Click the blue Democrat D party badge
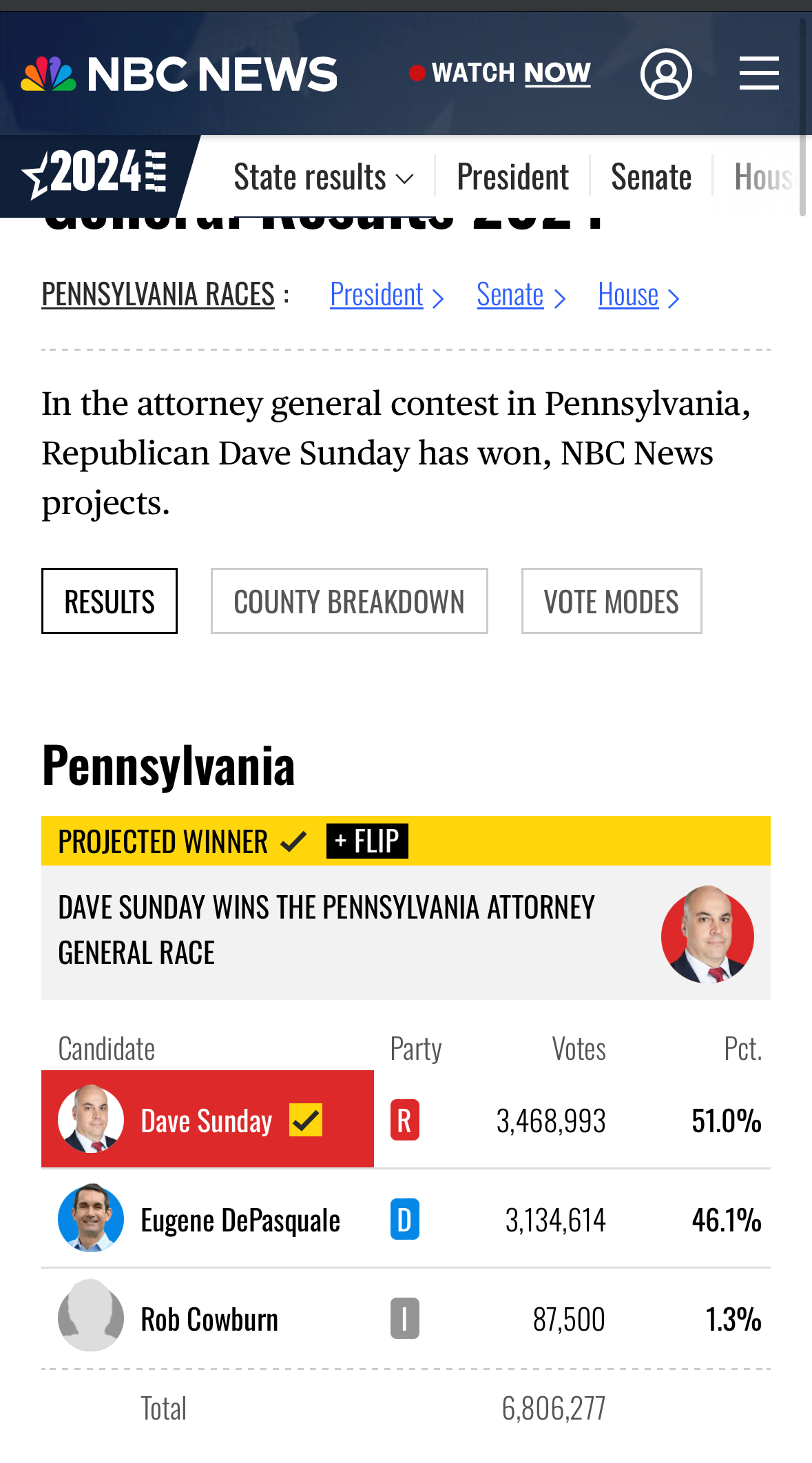Screen dimensions: 812x1463 pos(404,1220)
